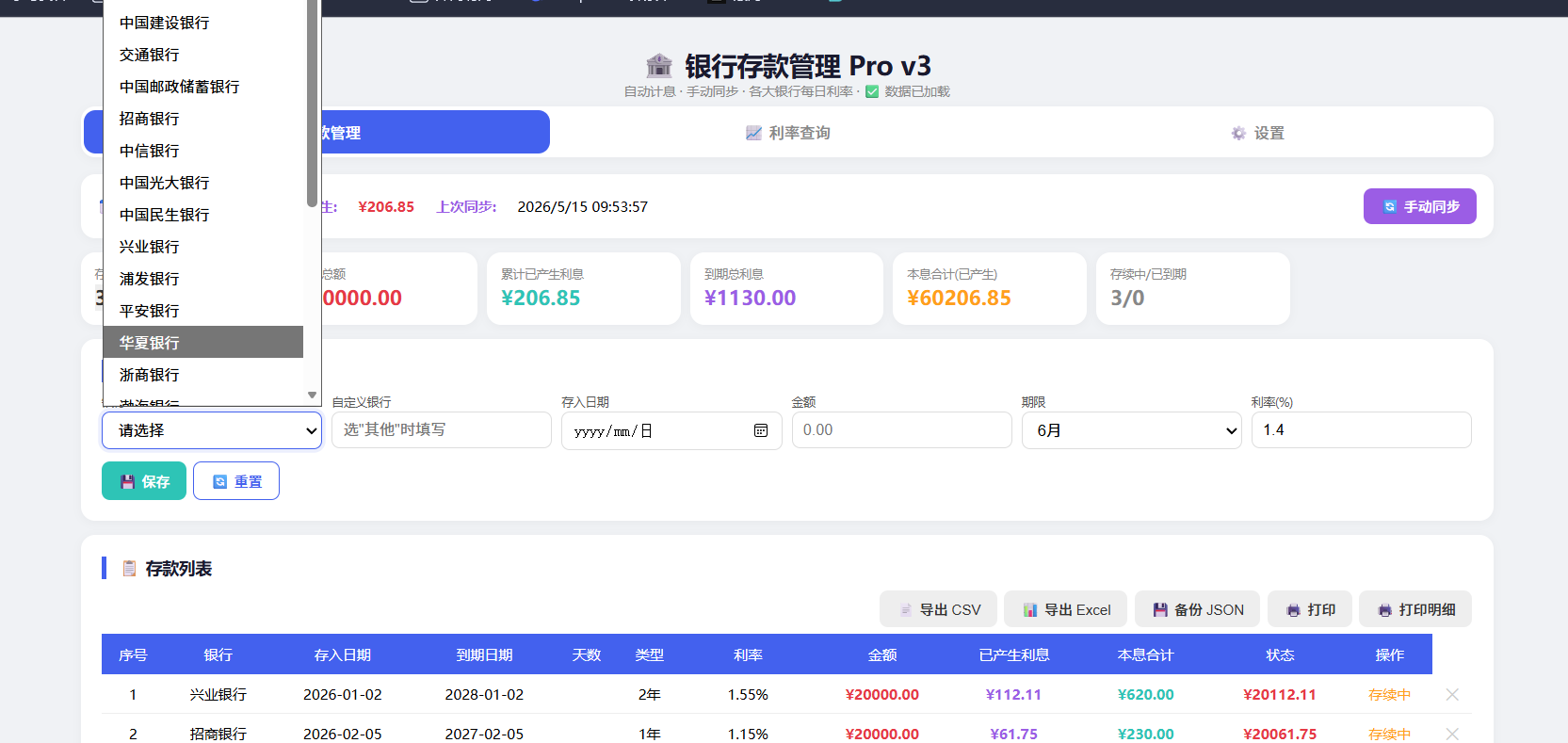Click the 金额 column header
The image size is (1568, 743).
tap(882, 654)
